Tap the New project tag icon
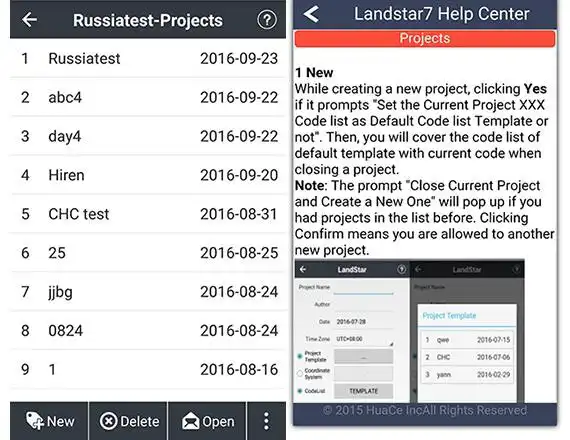570x440 pixels. (35, 421)
